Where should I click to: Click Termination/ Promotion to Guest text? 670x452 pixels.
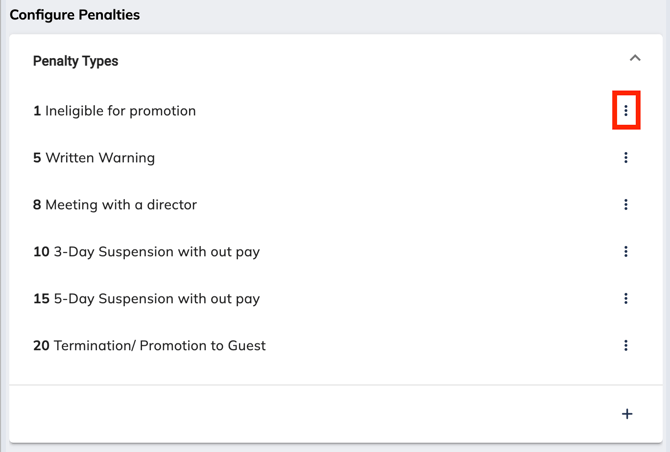coord(160,346)
